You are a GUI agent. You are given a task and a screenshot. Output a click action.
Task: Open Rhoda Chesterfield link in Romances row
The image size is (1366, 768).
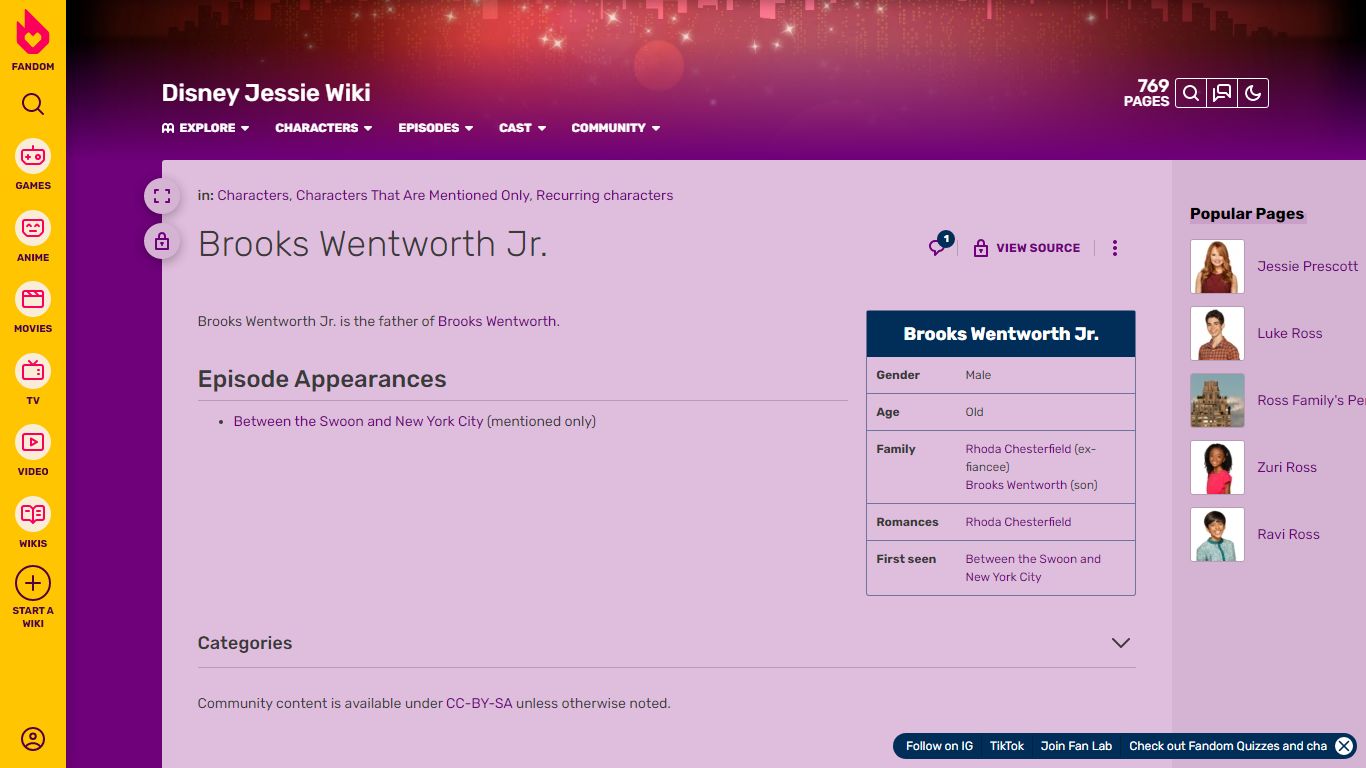click(x=1018, y=522)
